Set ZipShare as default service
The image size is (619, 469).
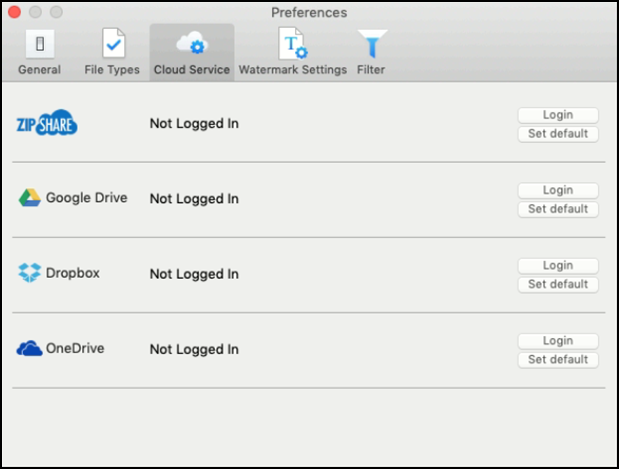pos(558,134)
